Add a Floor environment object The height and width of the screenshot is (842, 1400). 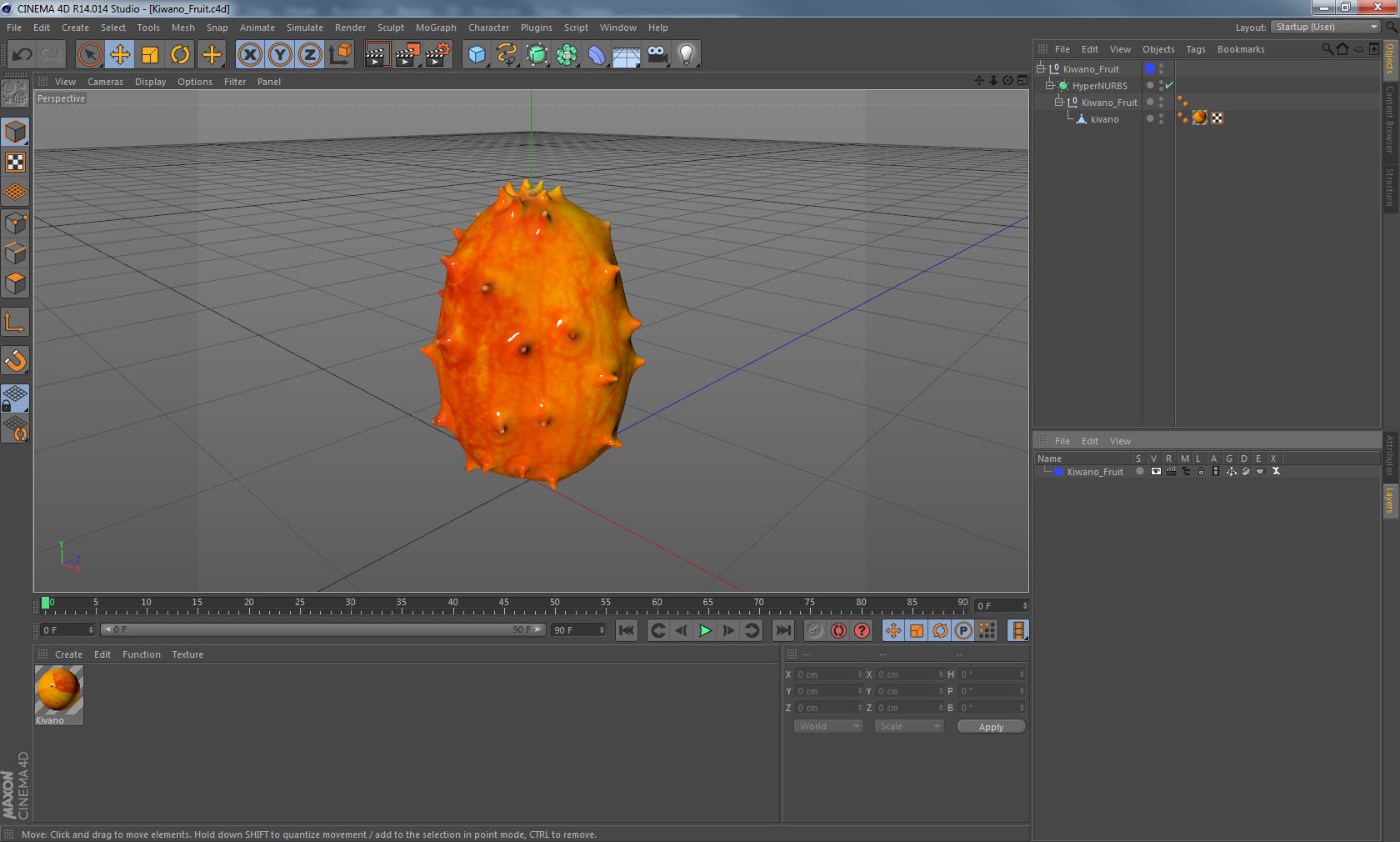(627, 55)
